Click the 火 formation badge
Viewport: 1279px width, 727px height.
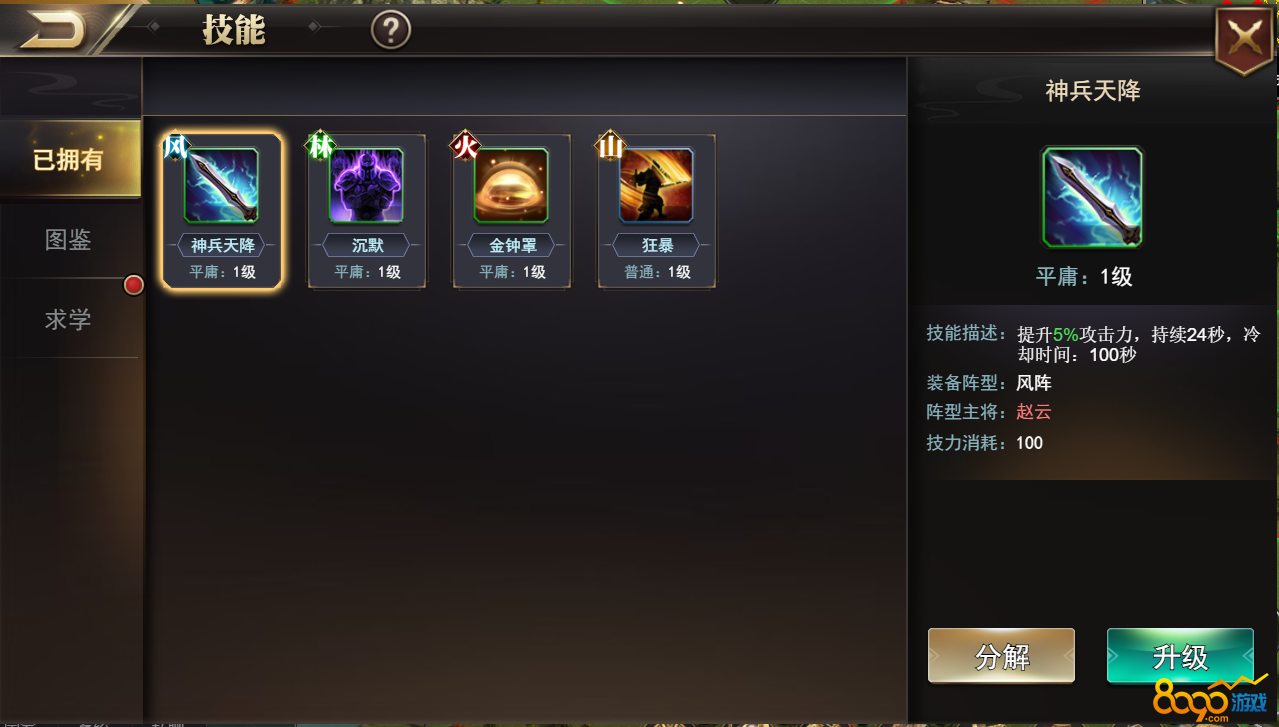[465, 147]
